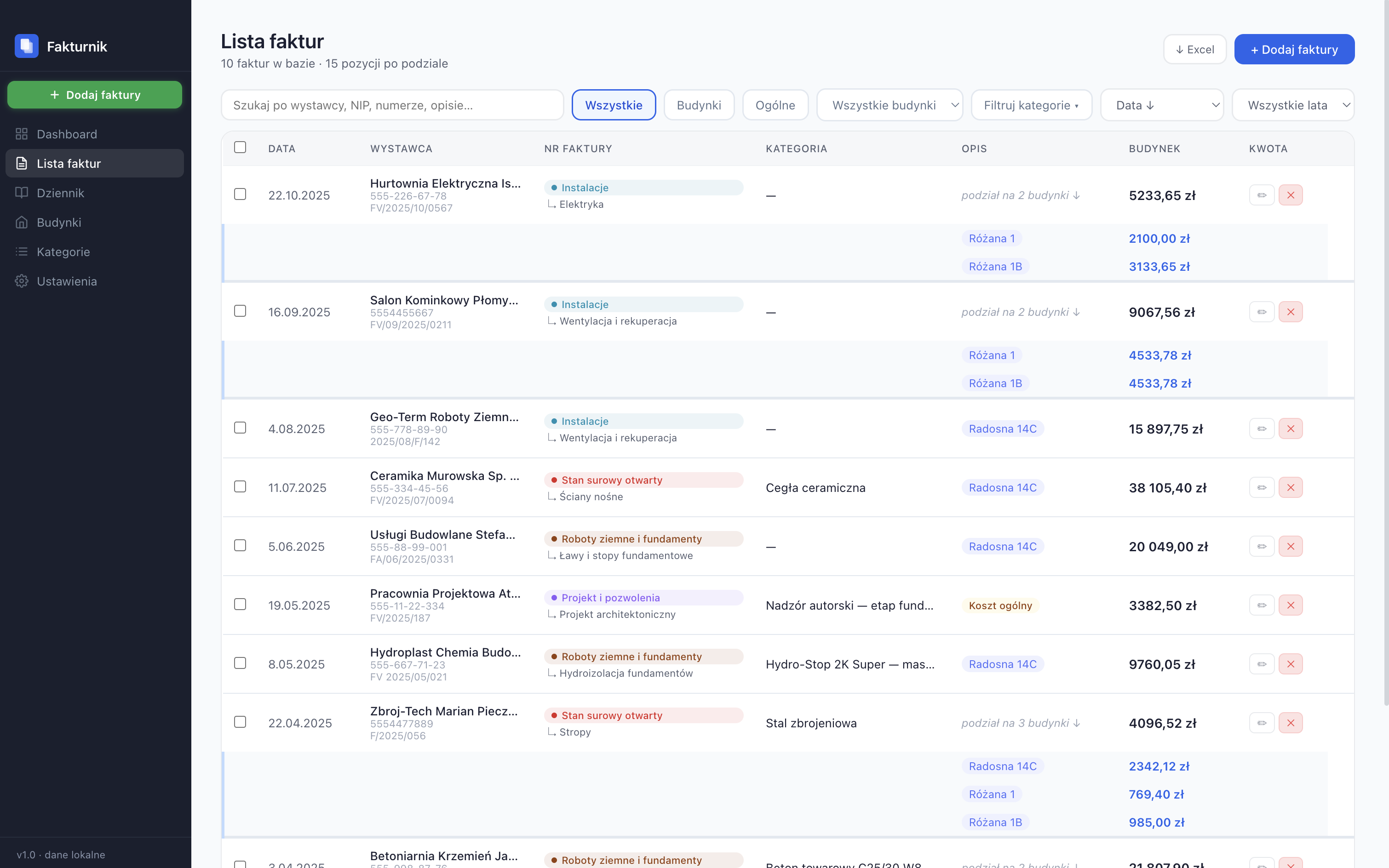Delete the Hurtownia Elektryczna invoice

pos(1290,195)
